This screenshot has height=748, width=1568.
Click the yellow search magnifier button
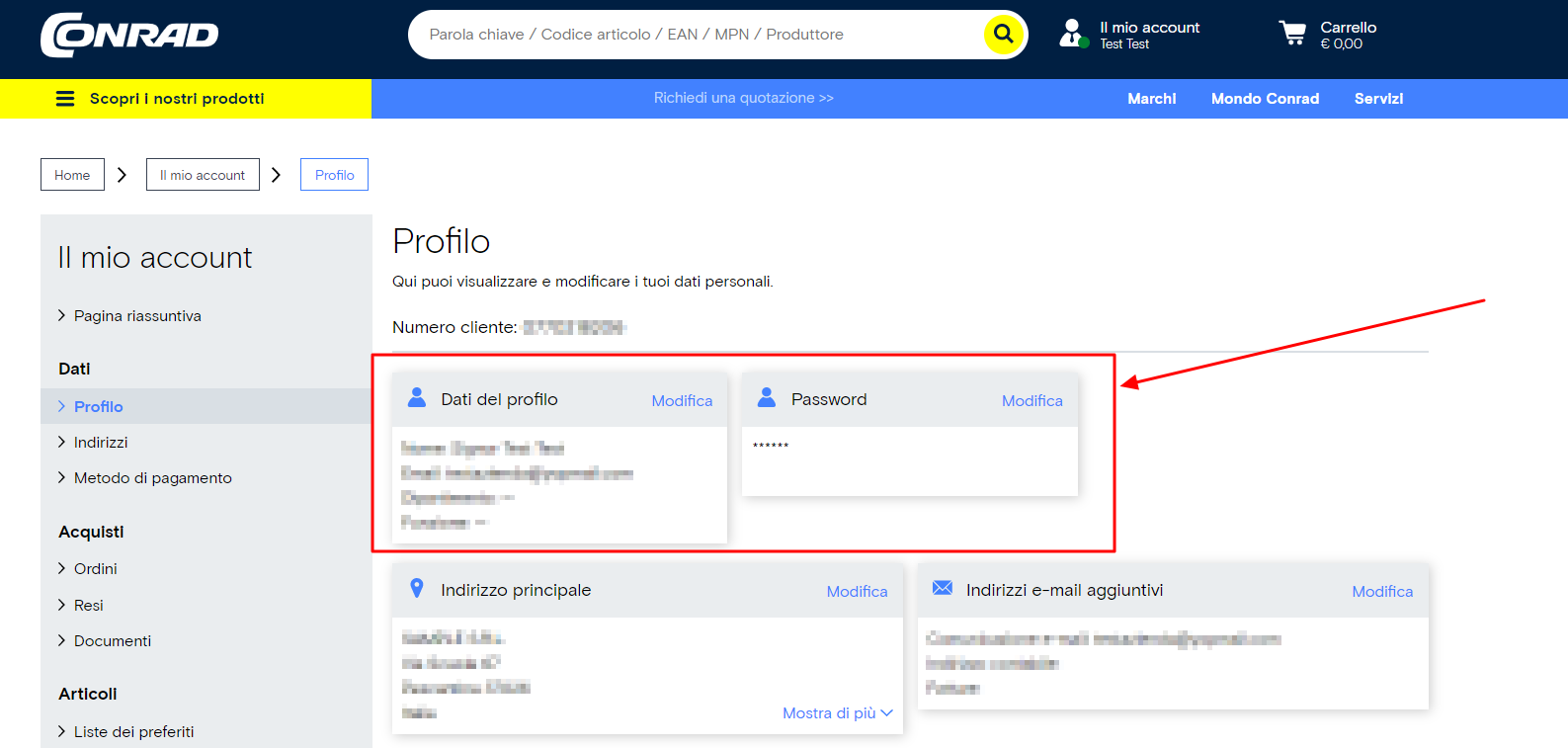[1003, 34]
